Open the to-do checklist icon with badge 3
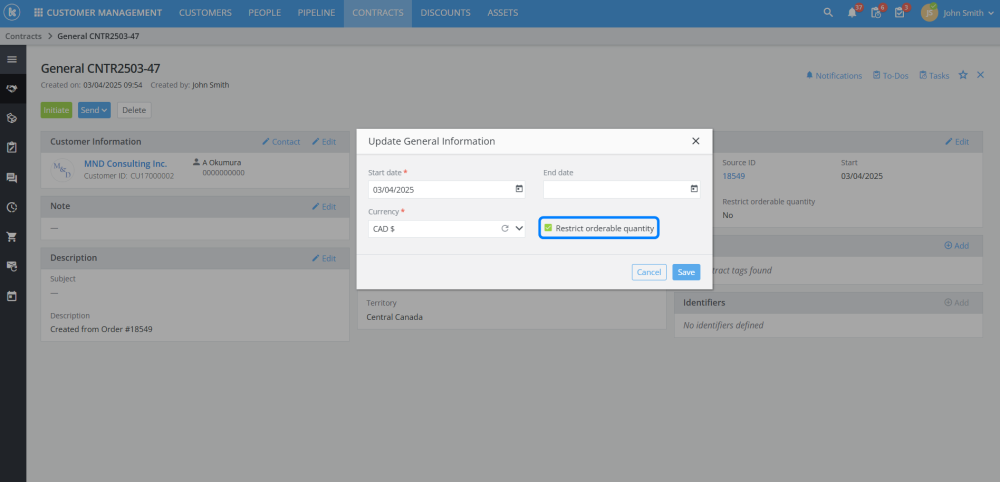1000x482 pixels. (x=900, y=13)
